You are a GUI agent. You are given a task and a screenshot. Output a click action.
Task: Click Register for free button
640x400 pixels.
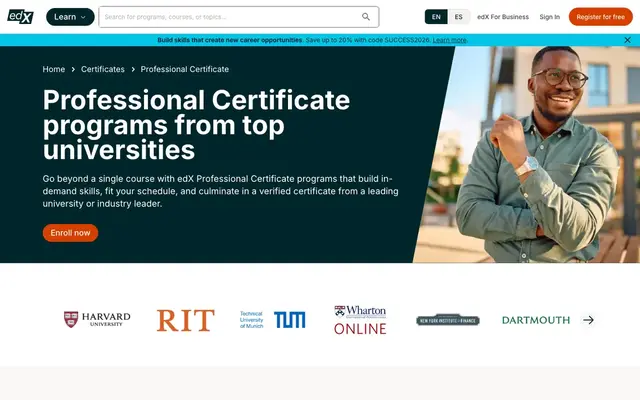coord(600,17)
